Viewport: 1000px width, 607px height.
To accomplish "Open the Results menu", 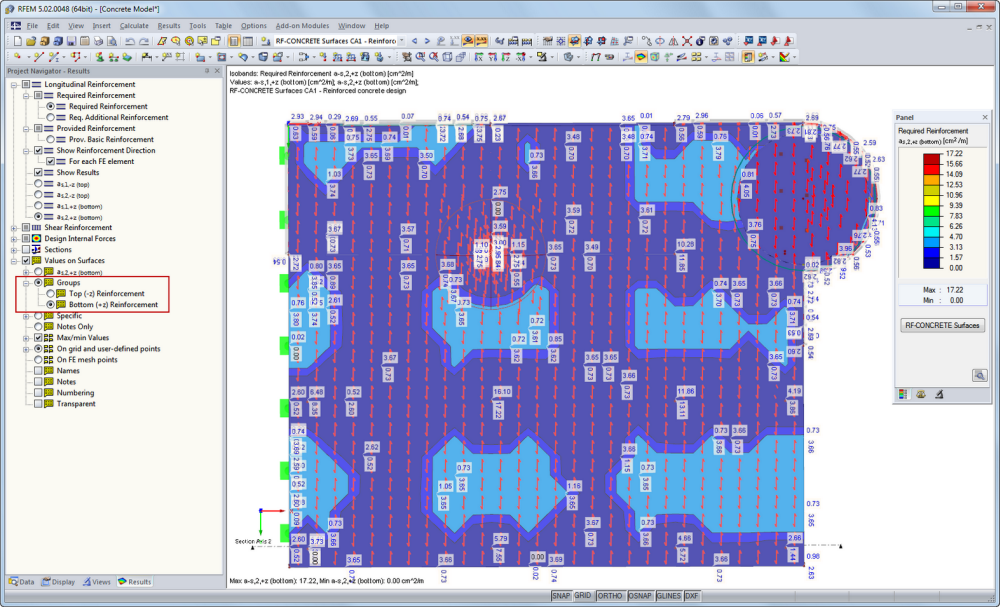I will 169,26.
